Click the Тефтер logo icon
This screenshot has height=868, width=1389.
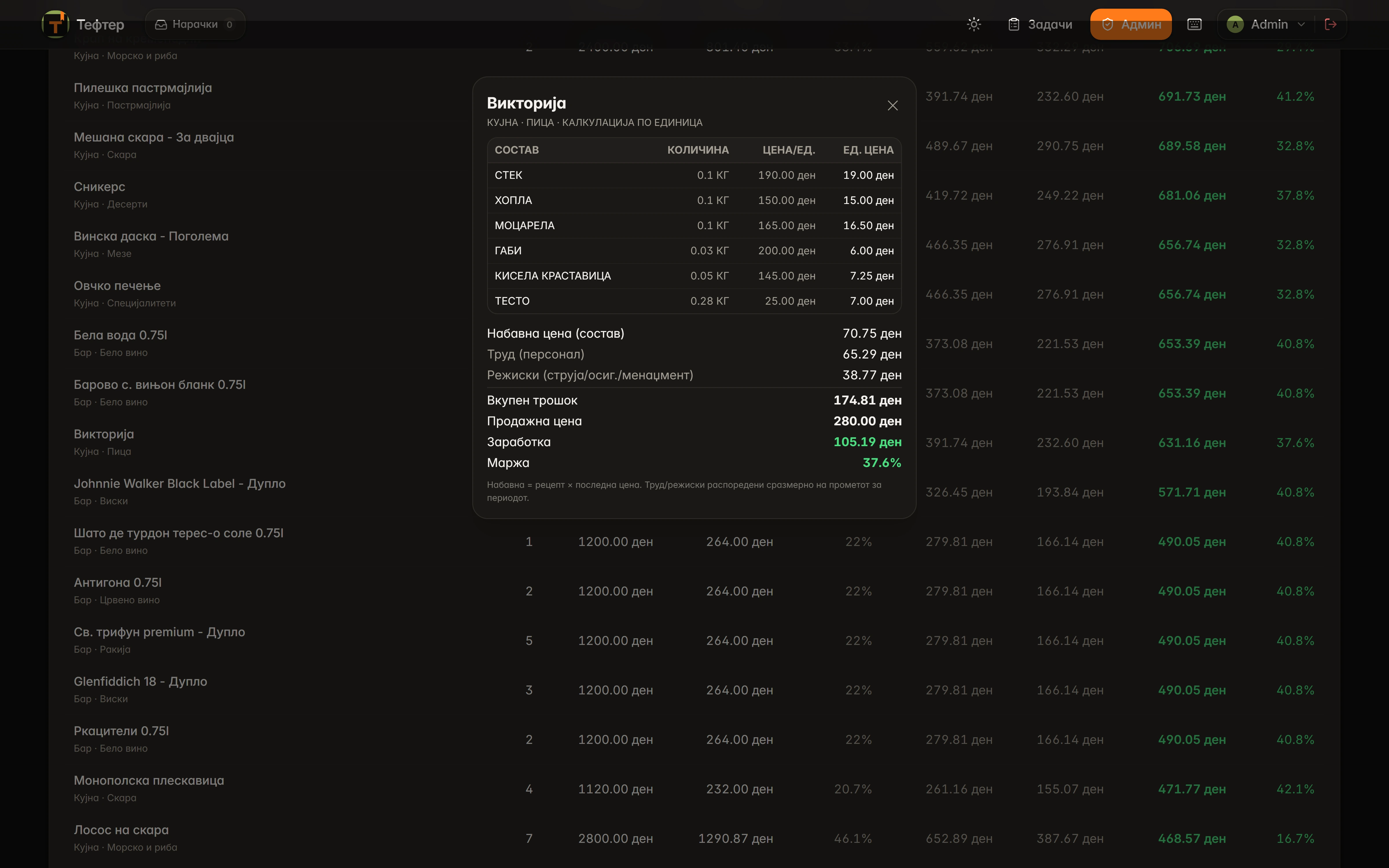[x=55, y=24]
